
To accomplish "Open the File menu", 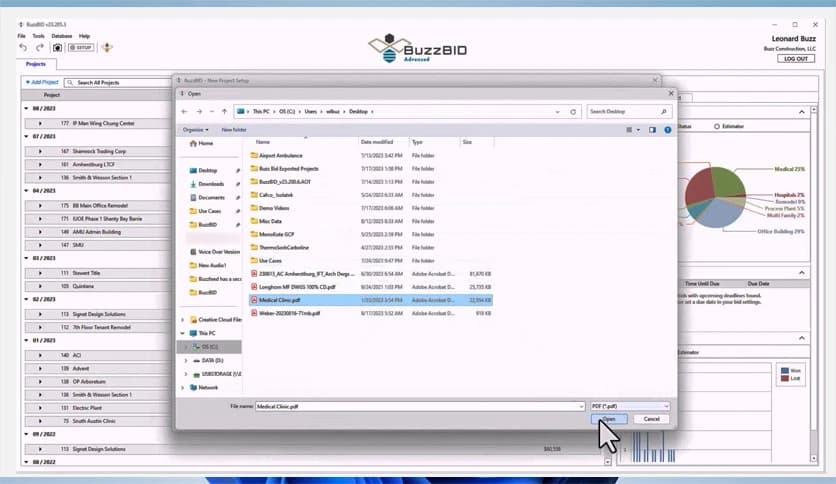I will click(22, 36).
